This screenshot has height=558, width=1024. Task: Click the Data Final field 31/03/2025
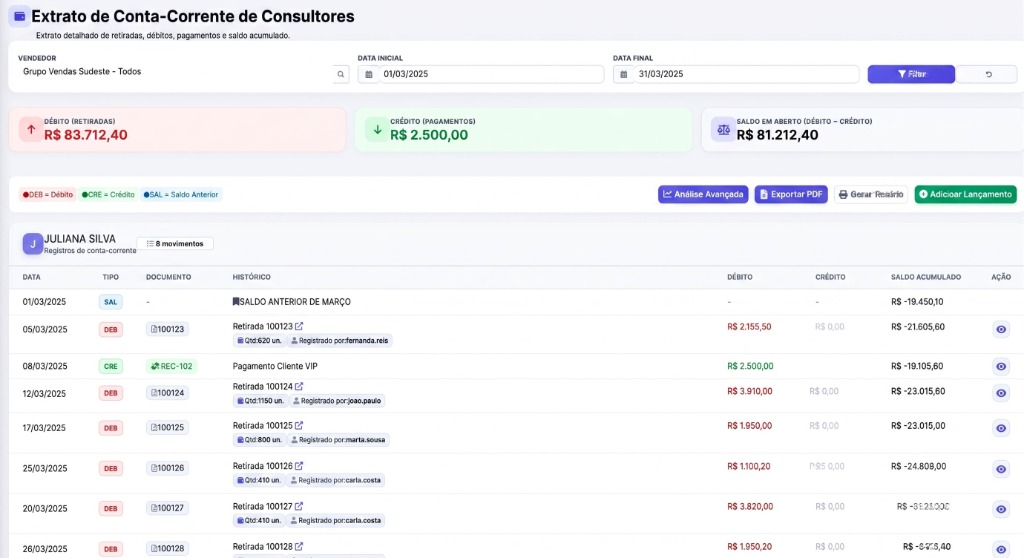(x=746, y=74)
